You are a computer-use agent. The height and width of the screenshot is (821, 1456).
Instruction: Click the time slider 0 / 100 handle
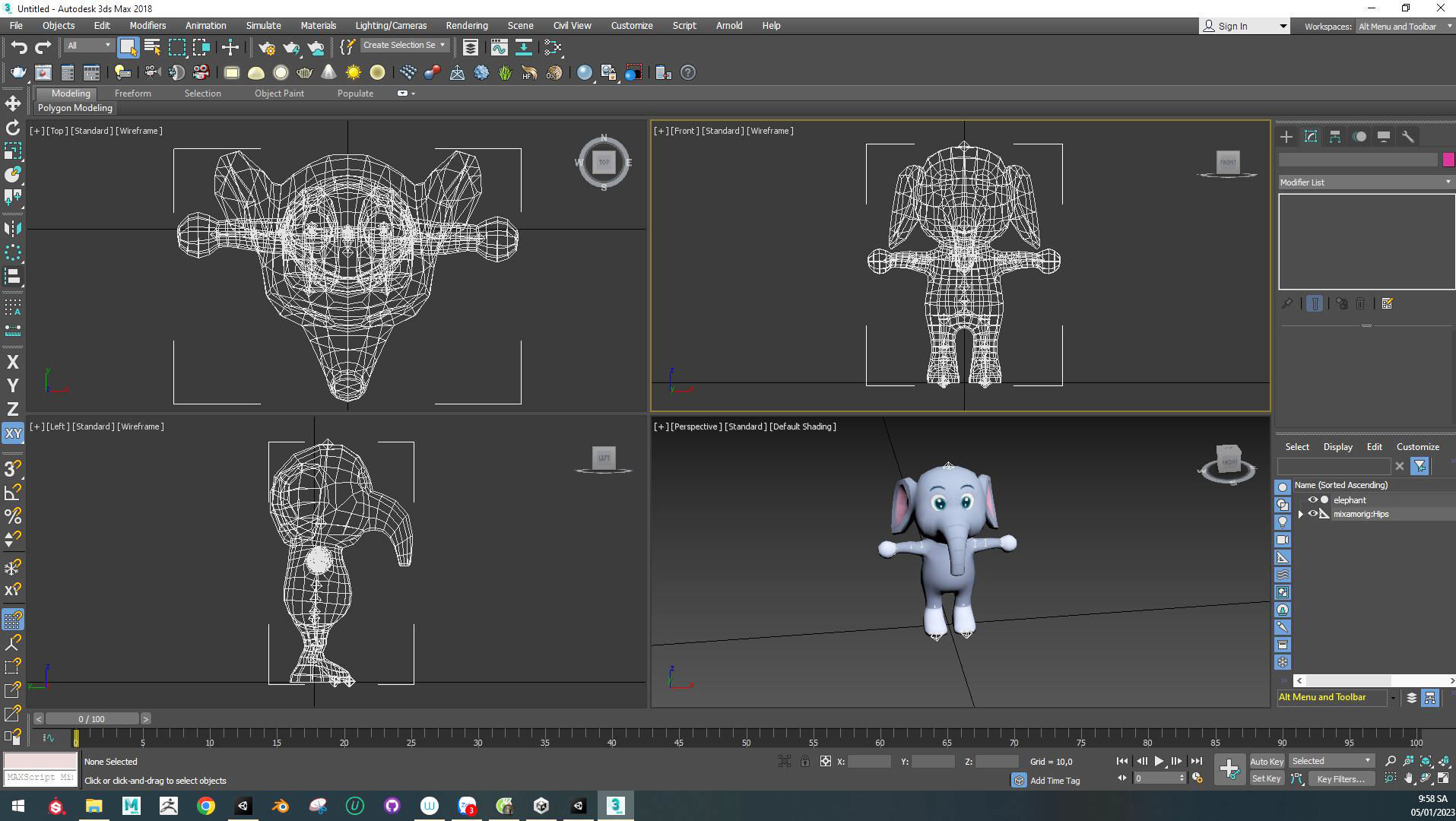click(91, 719)
